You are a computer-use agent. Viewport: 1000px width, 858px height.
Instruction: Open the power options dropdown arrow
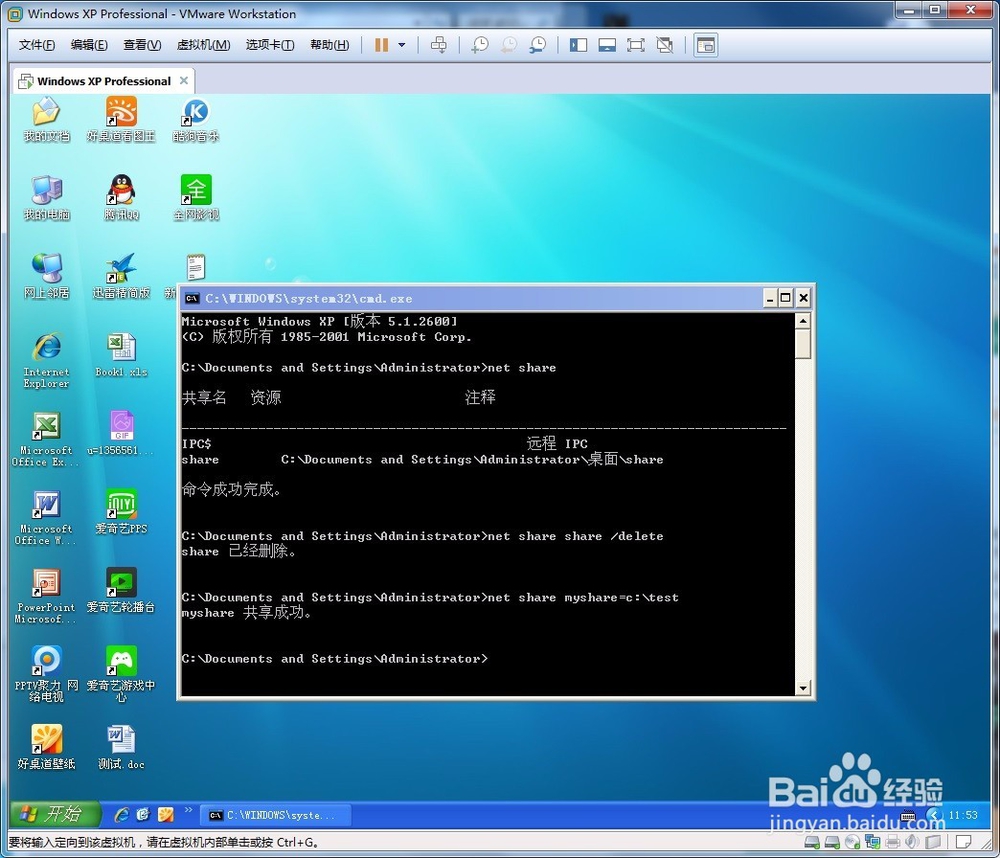(x=402, y=45)
